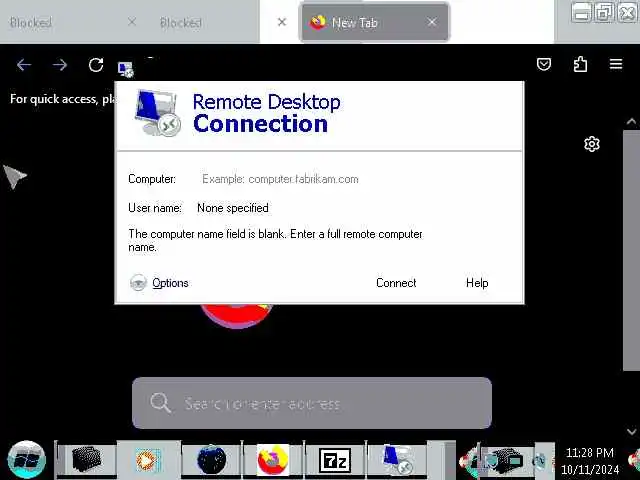640x480 pixels.
Task: Expand Options in Remote Desktop Connection
Action: [x=159, y=282]
